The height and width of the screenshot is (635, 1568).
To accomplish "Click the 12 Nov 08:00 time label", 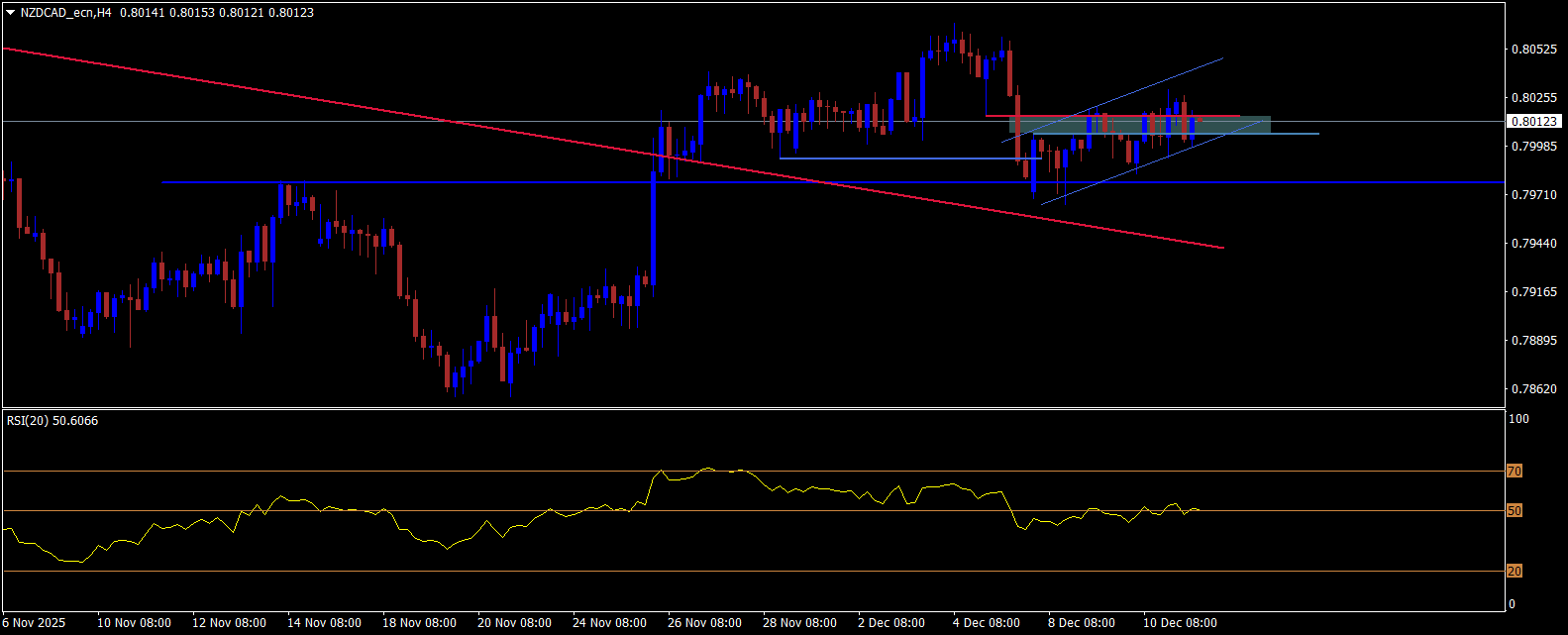I will pos(229,623).
